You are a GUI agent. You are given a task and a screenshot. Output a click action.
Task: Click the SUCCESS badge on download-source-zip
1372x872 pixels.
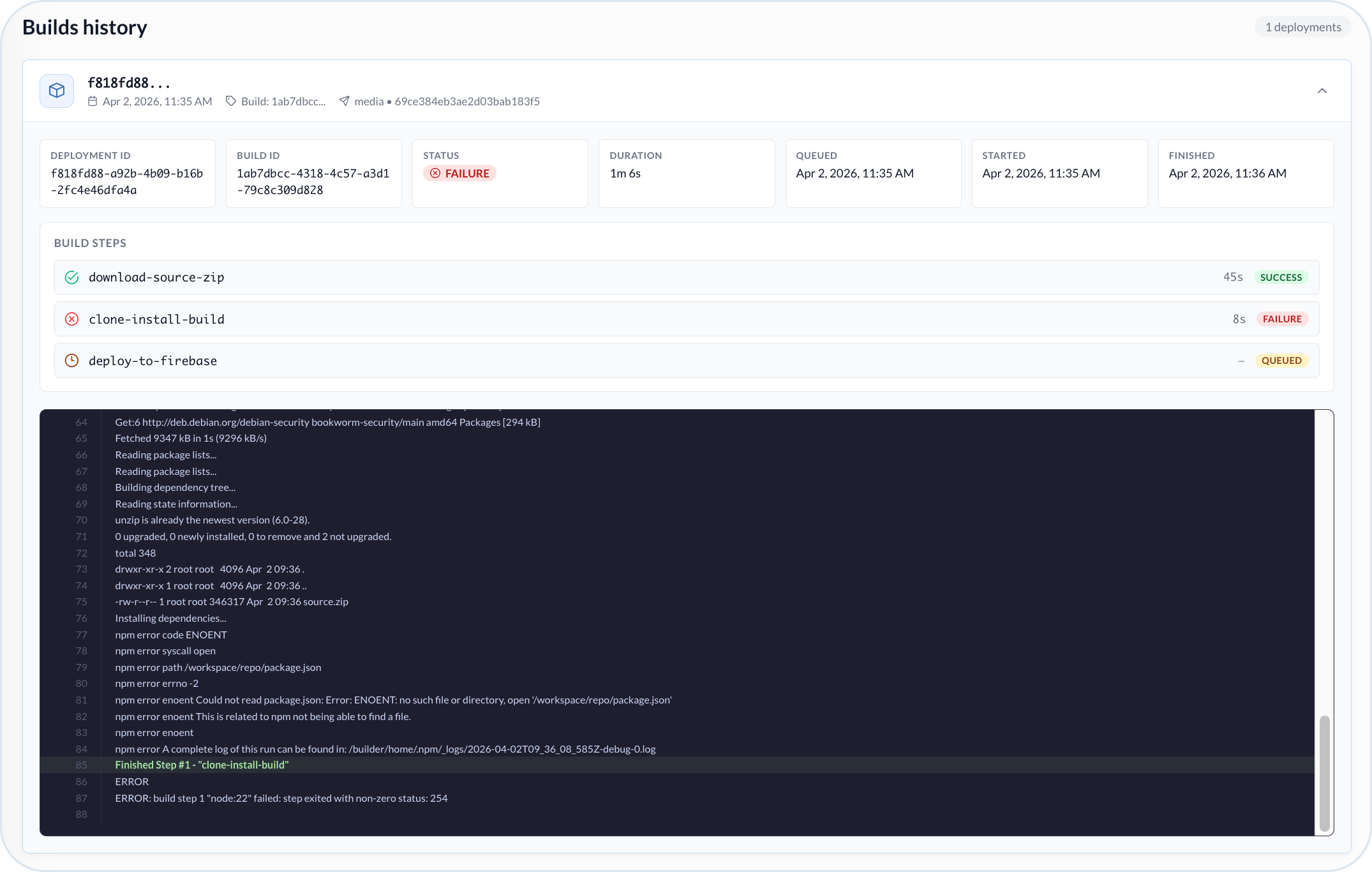[1281, 277]
